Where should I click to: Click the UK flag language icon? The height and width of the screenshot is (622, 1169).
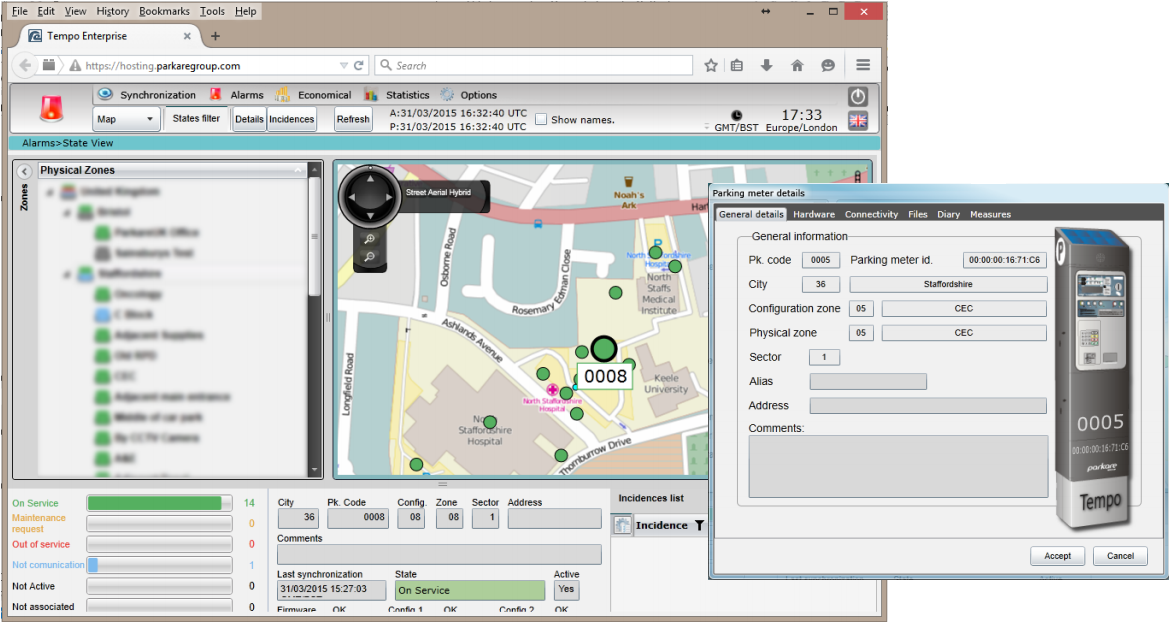858,121
